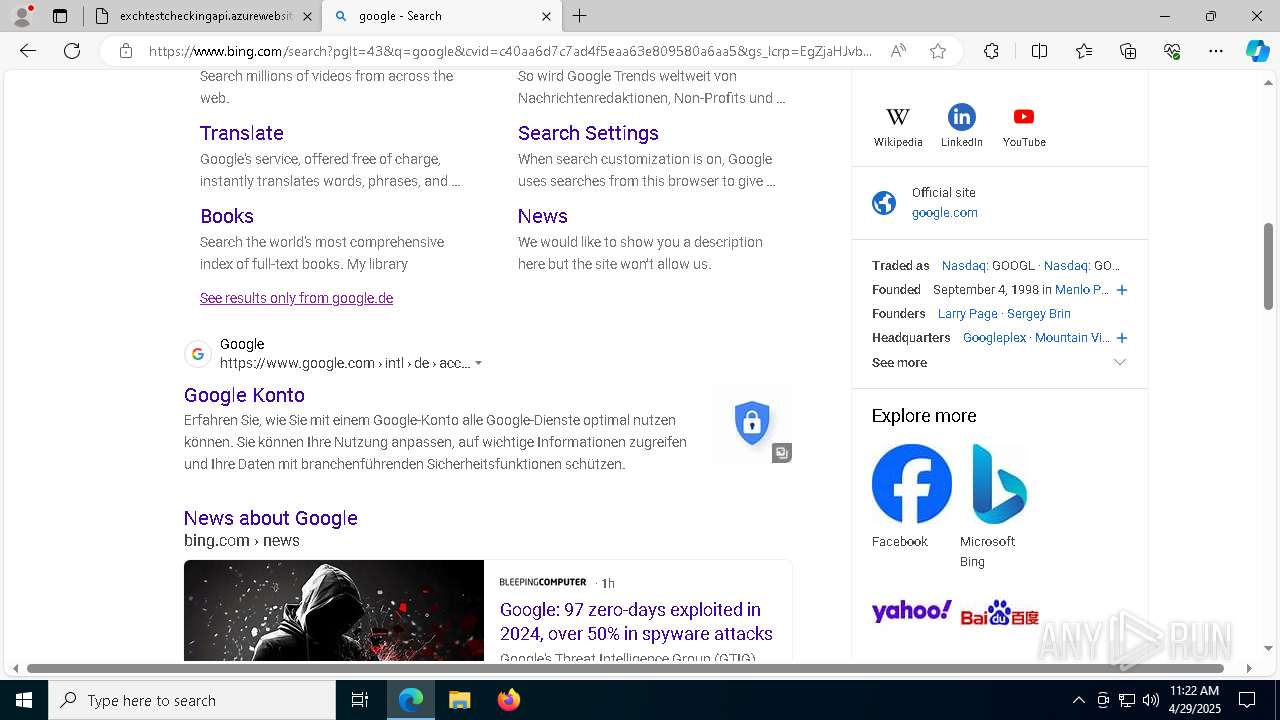Image resolution: width=1280 pixels, height=720 pixels.
Task: Open Task View on taskbar
Action: (360, 700)
